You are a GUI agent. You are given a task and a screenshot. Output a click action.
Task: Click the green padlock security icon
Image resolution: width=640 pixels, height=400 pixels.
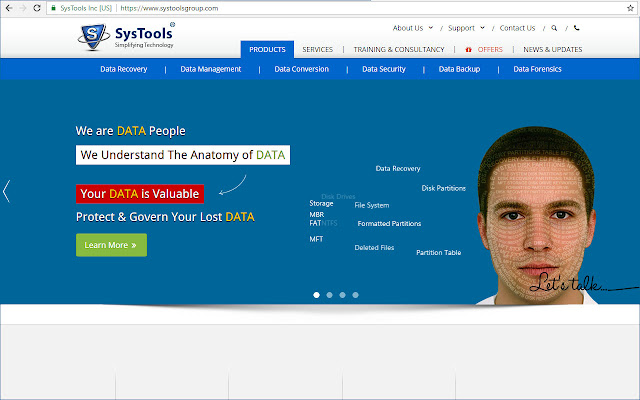click(x=53, y=8)
